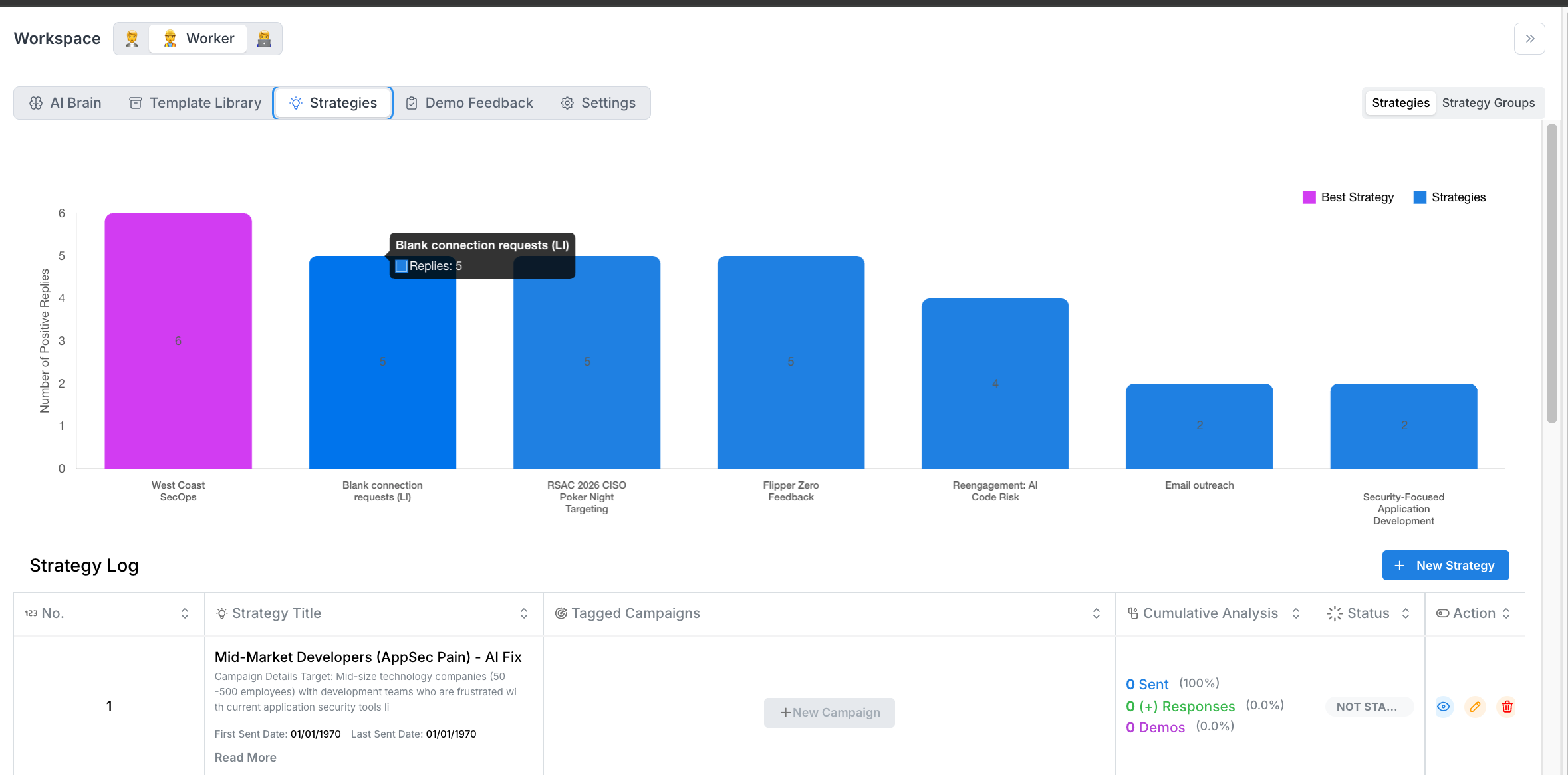1568x775 pixels.
Task: View strategy with the eye icon
Action: [1444, 707]
